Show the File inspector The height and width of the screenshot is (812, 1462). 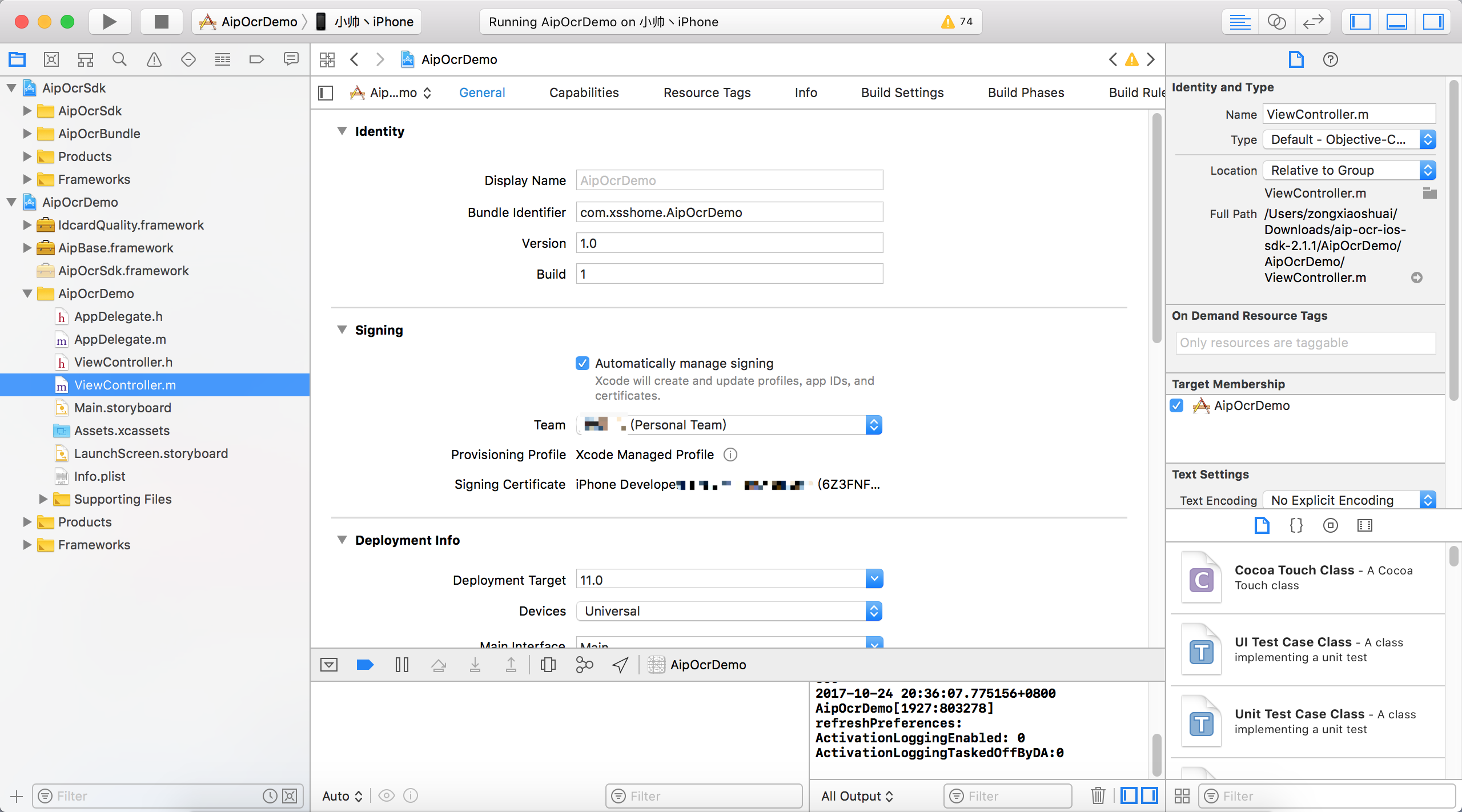[1296, 59]
